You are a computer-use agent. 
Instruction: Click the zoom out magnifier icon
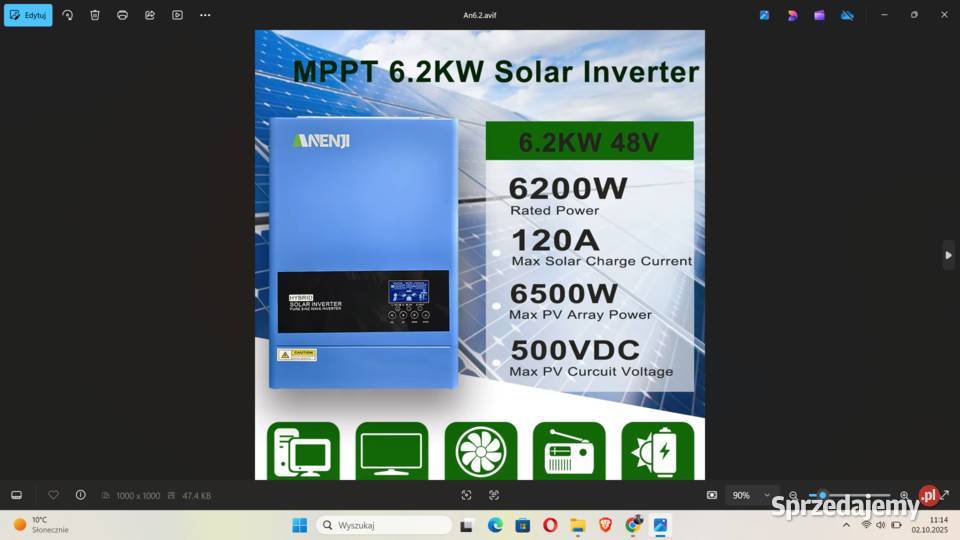(x=793, y=495)
